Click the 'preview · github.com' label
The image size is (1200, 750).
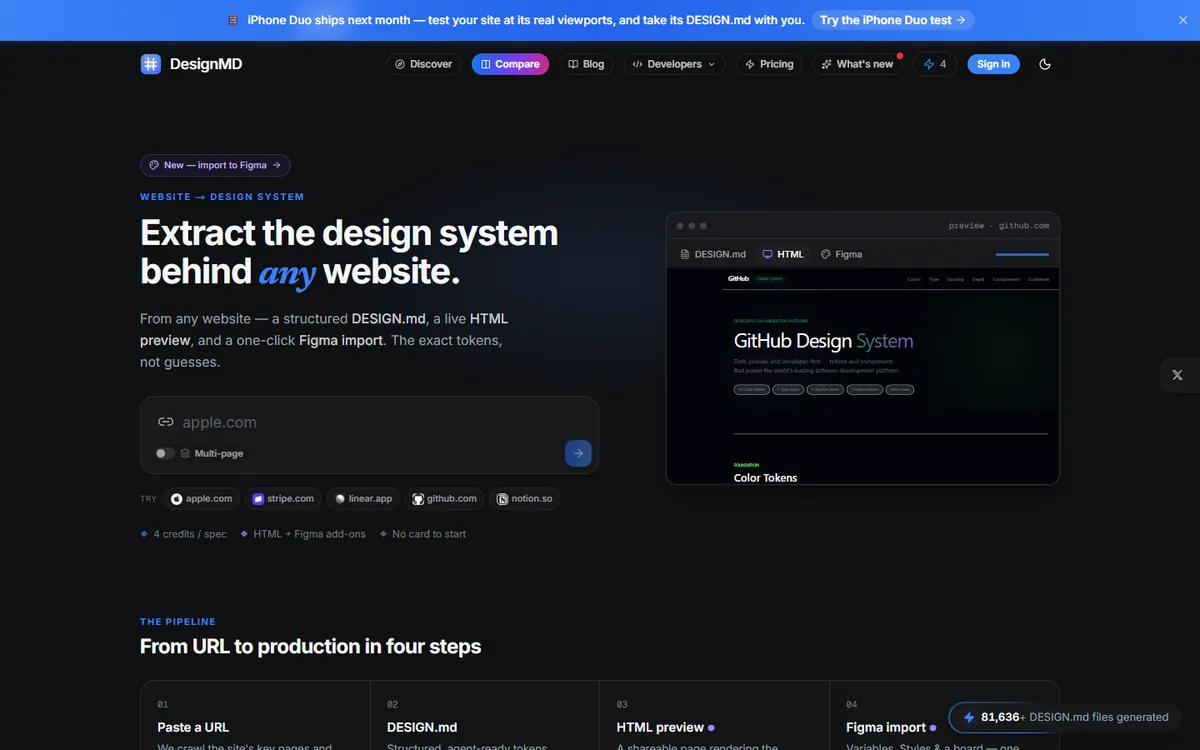tap(999, 226)
